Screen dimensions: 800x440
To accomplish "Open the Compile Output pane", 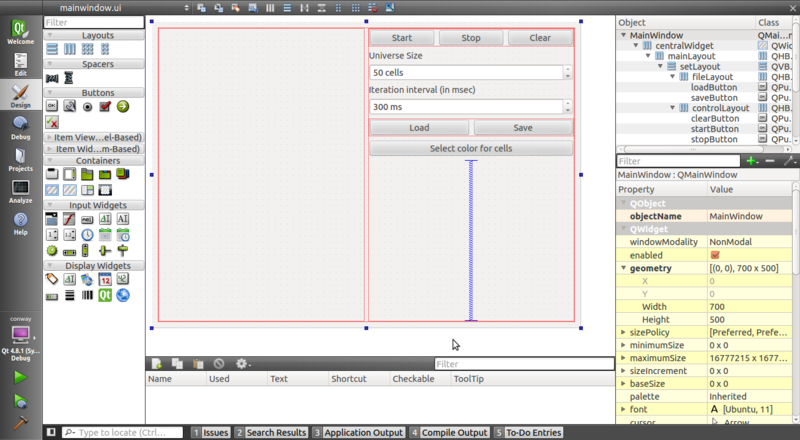I will point(449,432).
